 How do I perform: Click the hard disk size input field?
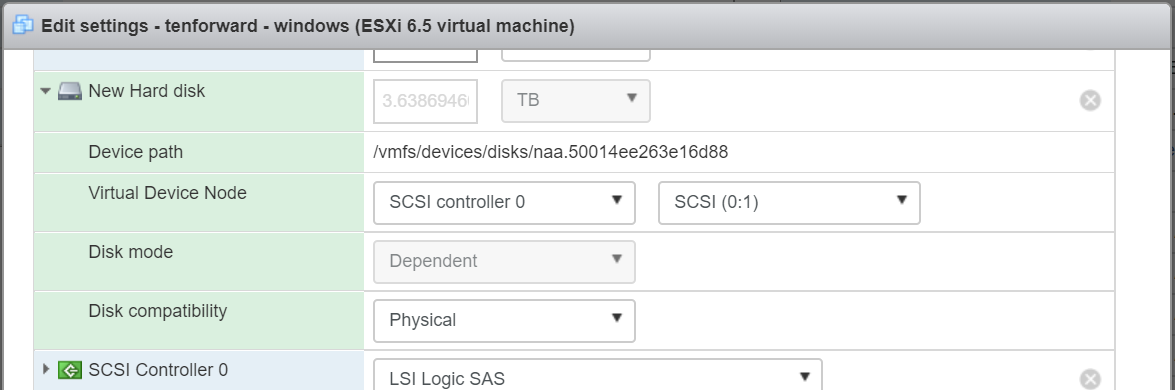click(426, 100)
